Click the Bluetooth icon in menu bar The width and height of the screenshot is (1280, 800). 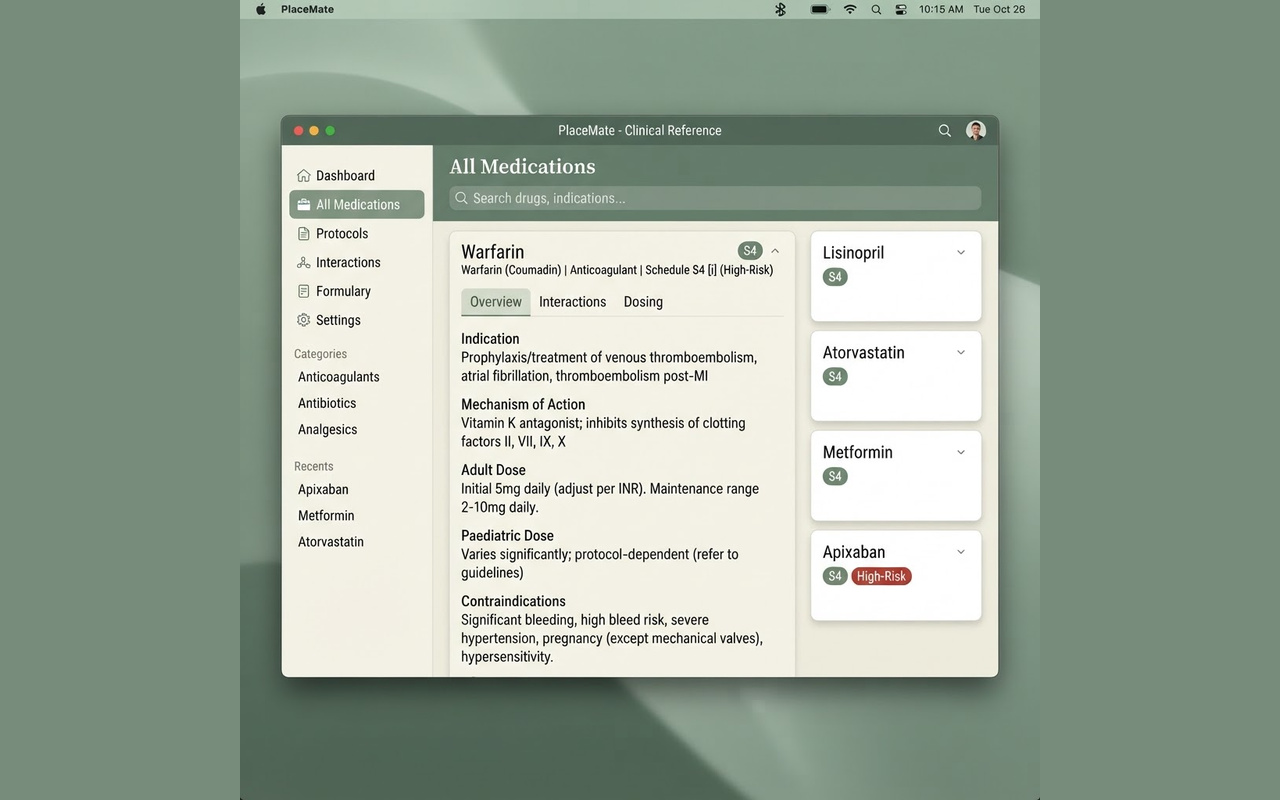781,9
